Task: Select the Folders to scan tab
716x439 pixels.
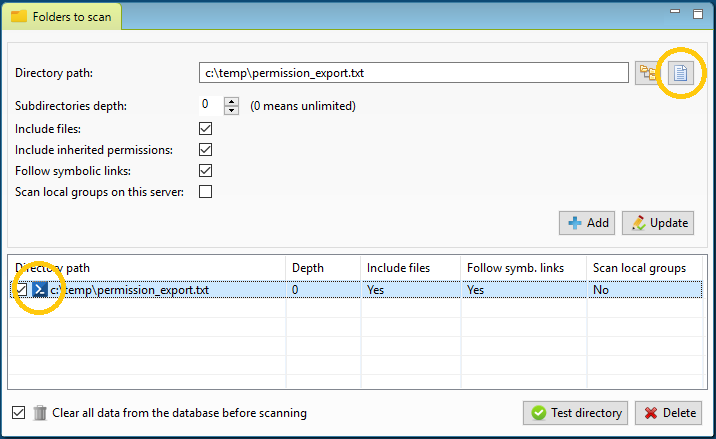Action: [62, 17]
